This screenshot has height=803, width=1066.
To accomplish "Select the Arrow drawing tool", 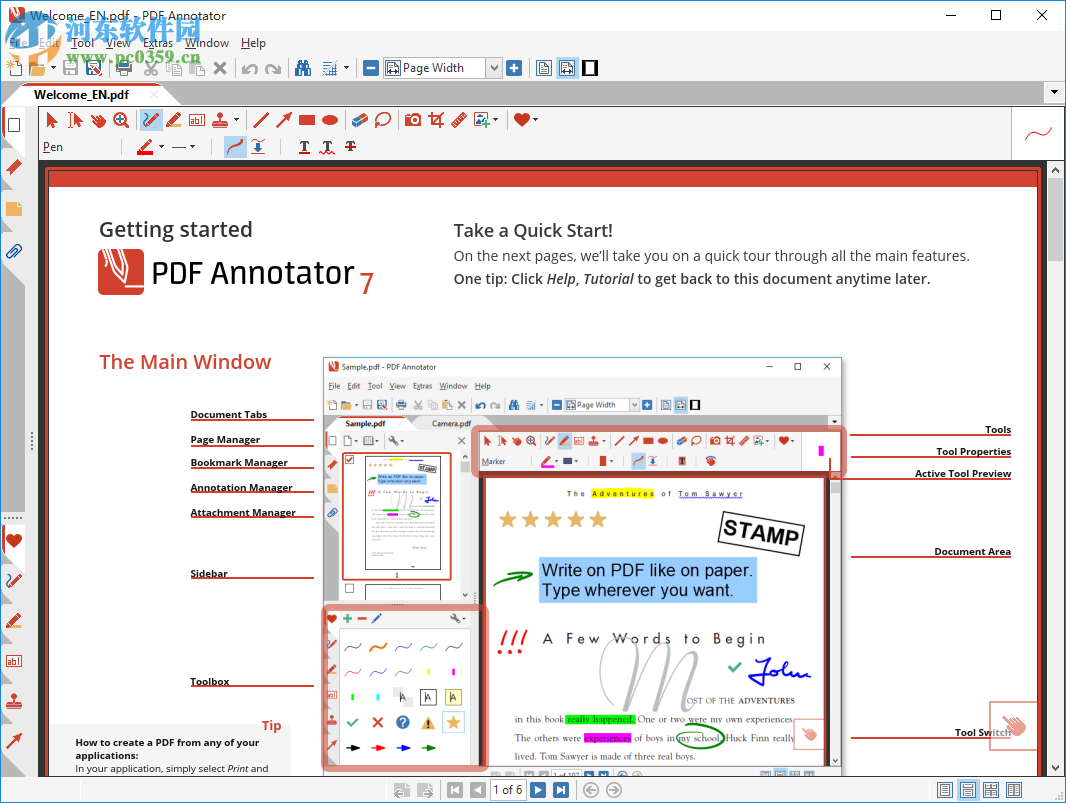I will coord(284,120).
